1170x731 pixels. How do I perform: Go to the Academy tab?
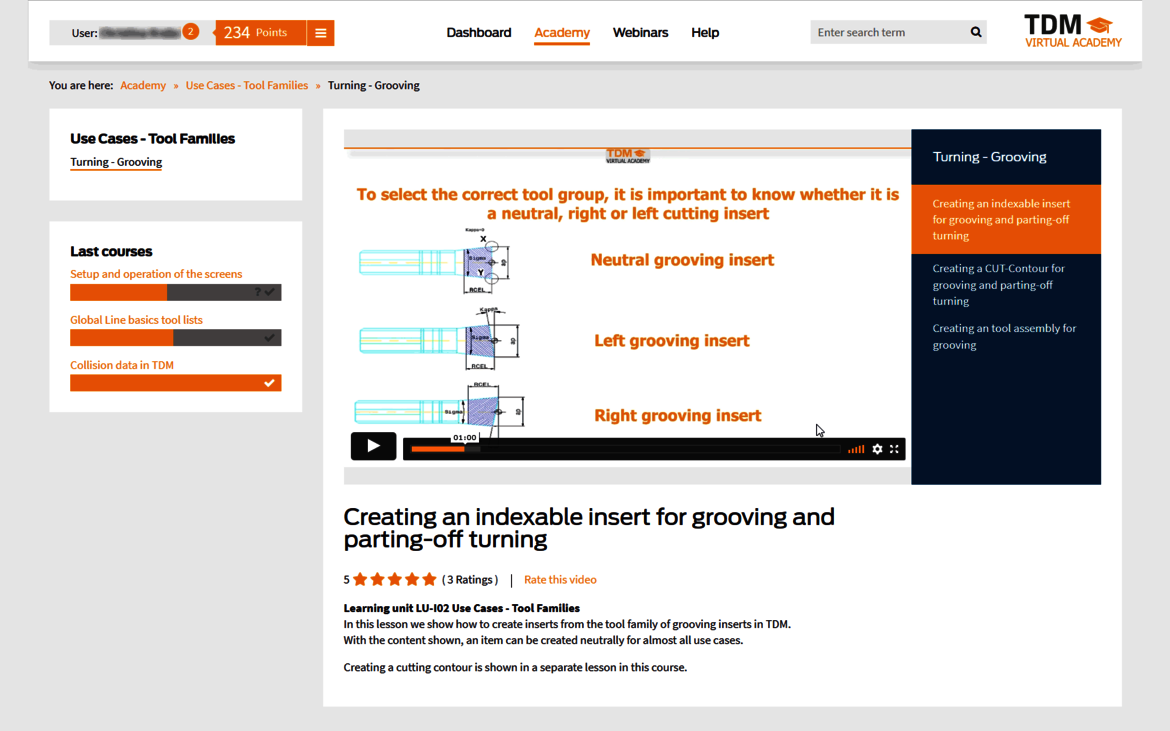[x=562, y=33]
